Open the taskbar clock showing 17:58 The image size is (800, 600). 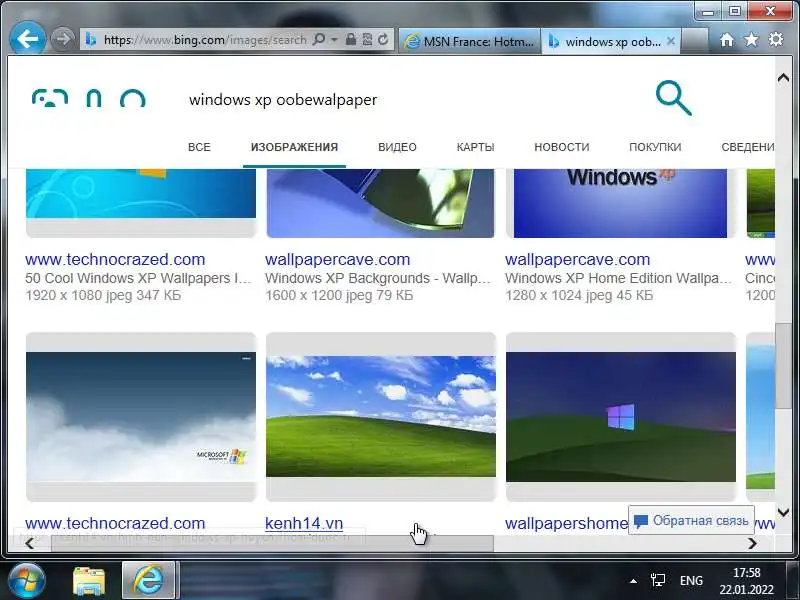tap(746, 581)
